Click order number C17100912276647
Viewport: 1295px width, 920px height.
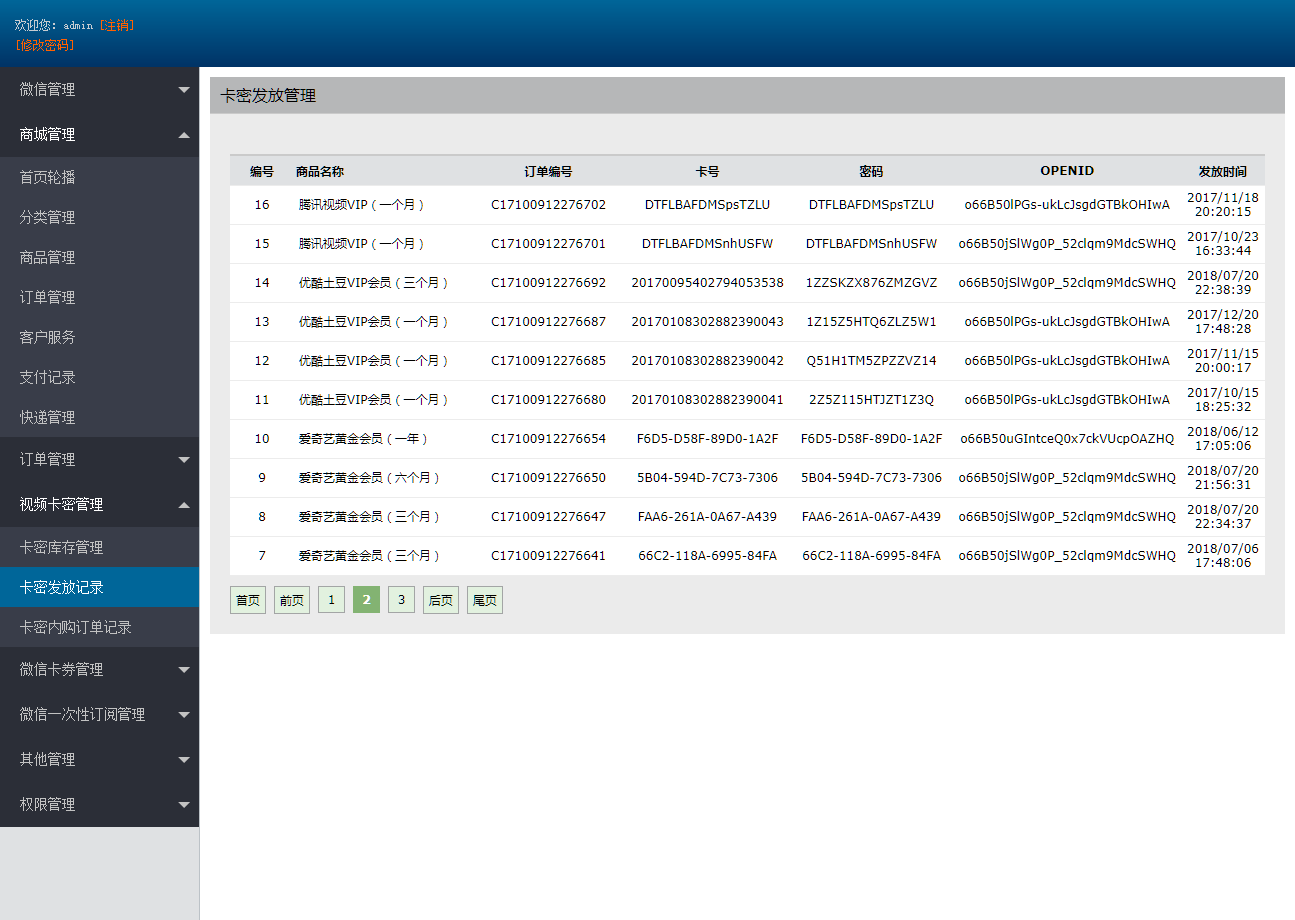tap(548, 517)
